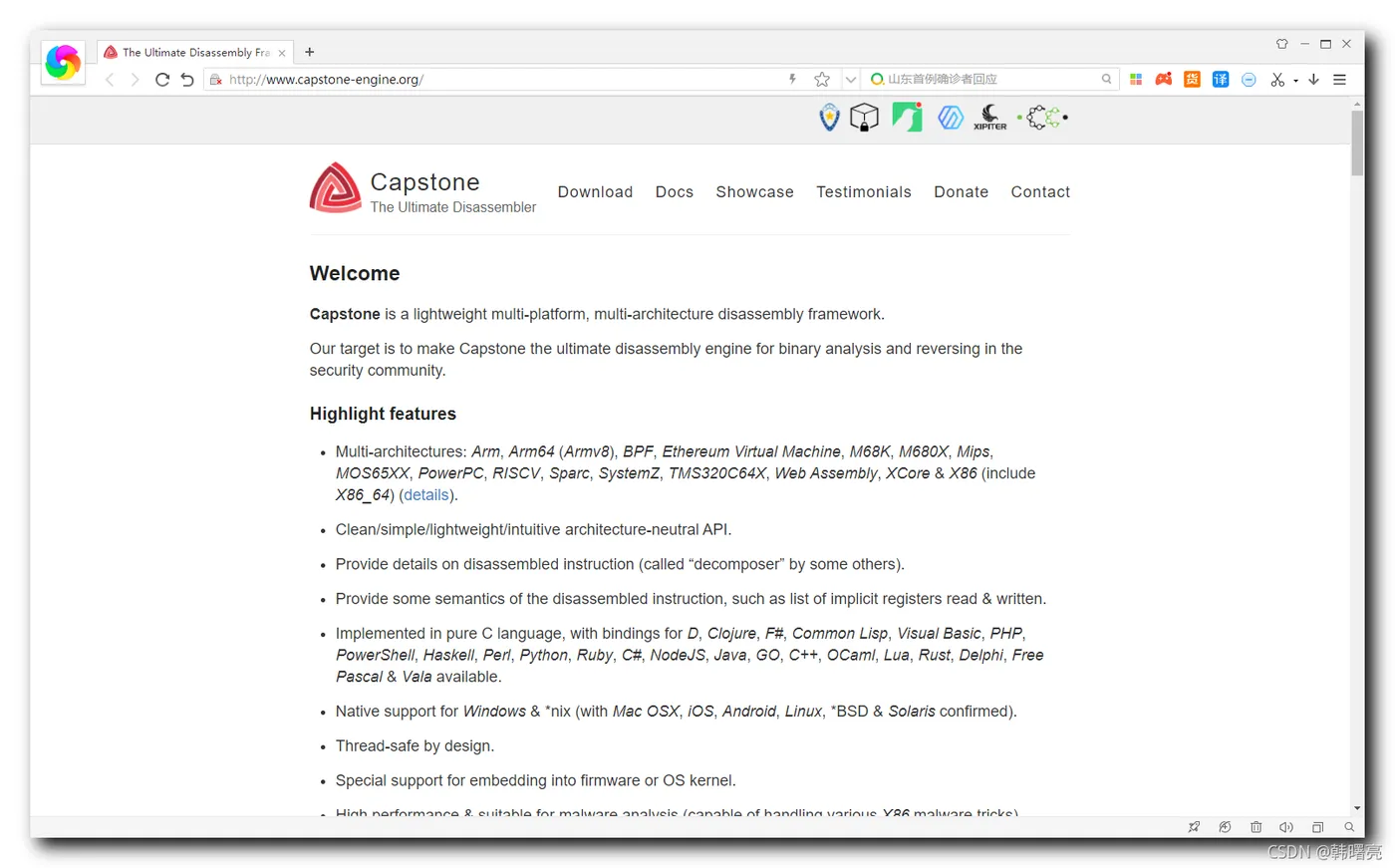This screenshot has width=1395, height=868.
Task: Open the Download page
Action: 595,192
